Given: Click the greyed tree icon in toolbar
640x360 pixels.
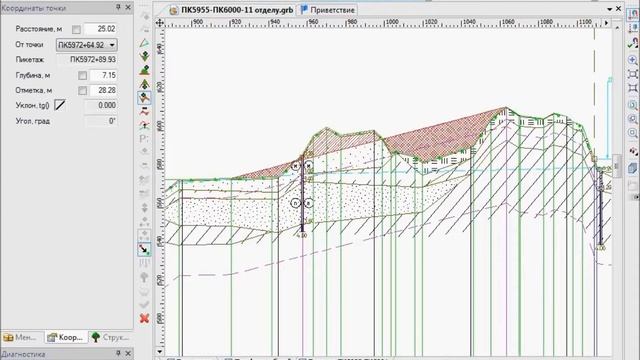Looking at the screenshot, I should coord(144,278).
